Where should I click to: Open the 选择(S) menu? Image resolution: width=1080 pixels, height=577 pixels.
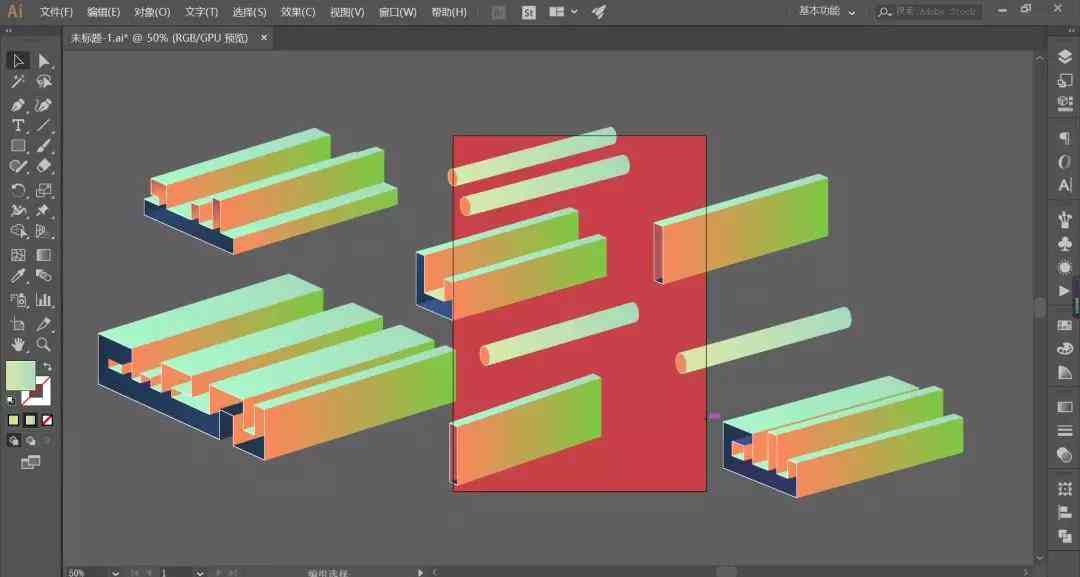249,12
